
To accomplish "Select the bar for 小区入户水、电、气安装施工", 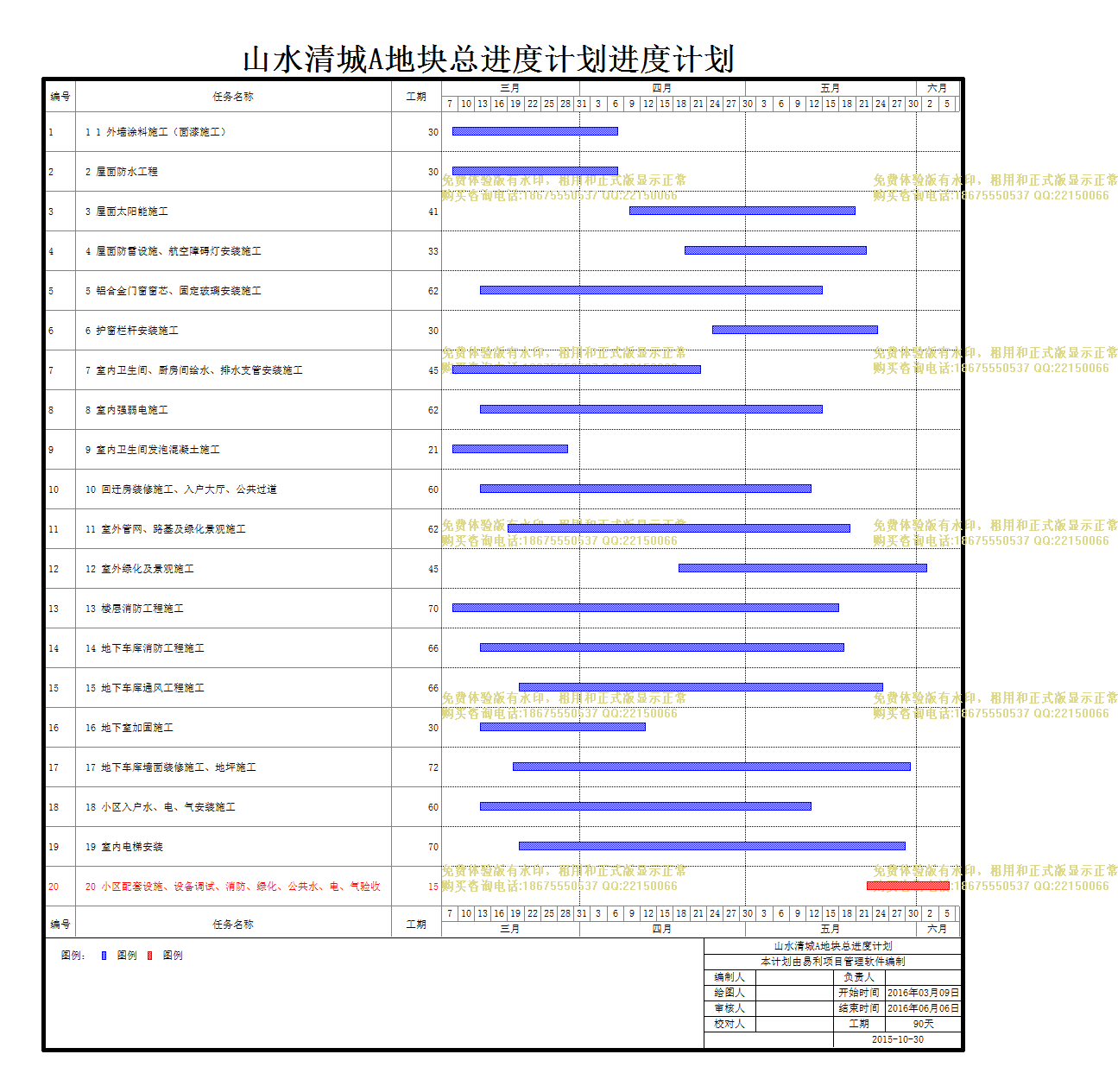I will tap(646, 806).
